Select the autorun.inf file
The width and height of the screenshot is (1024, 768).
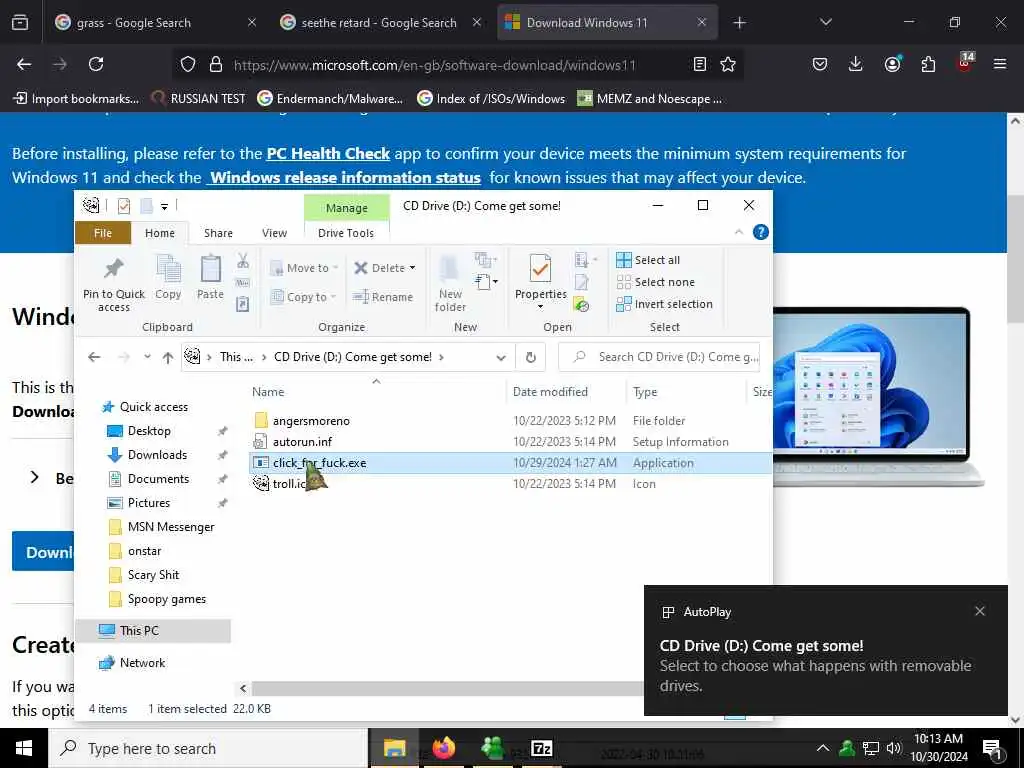coord(302,442)
